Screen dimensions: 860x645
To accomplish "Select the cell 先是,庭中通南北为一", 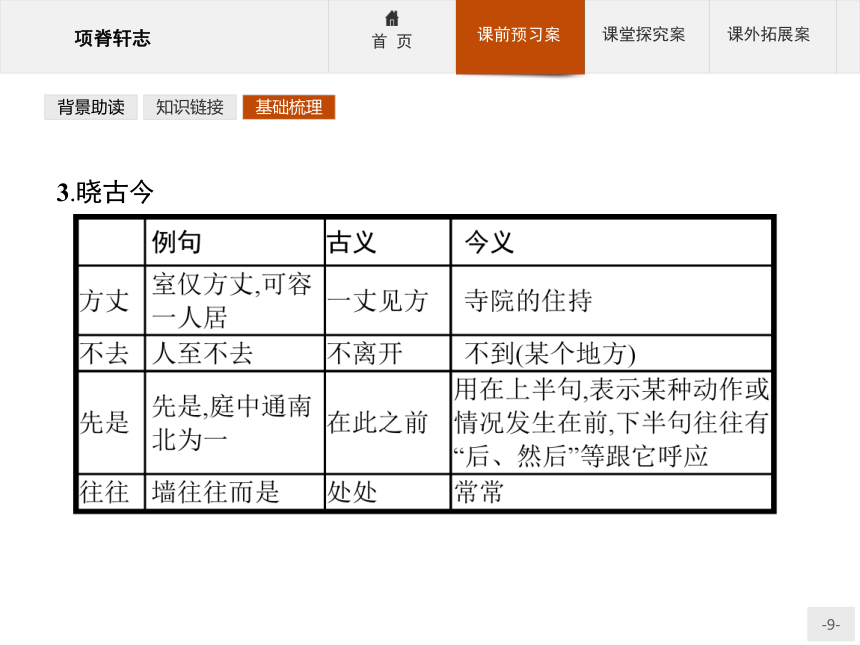I will pos(235,422).
